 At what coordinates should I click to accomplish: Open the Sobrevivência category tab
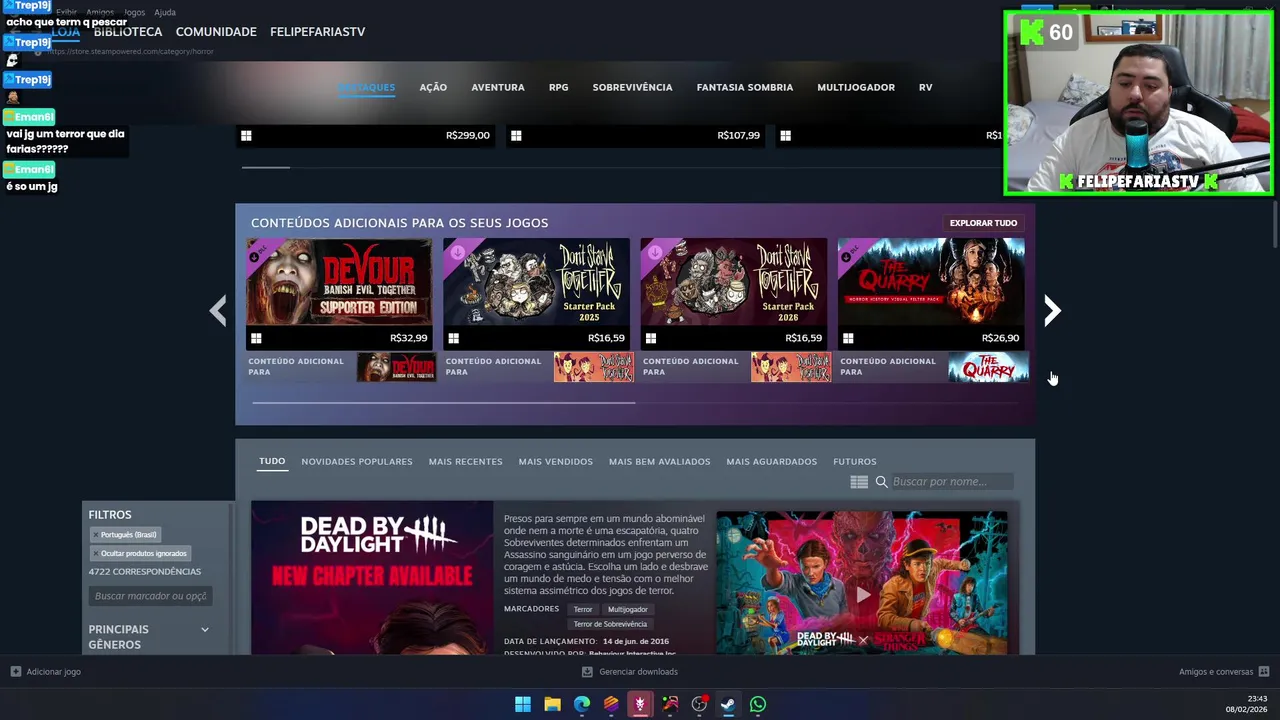[632, 87]
